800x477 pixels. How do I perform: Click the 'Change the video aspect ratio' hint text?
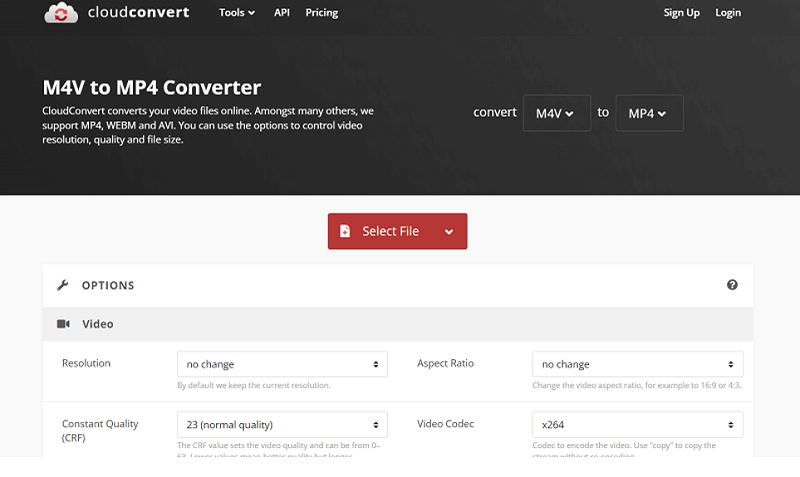tap(637, 385)
